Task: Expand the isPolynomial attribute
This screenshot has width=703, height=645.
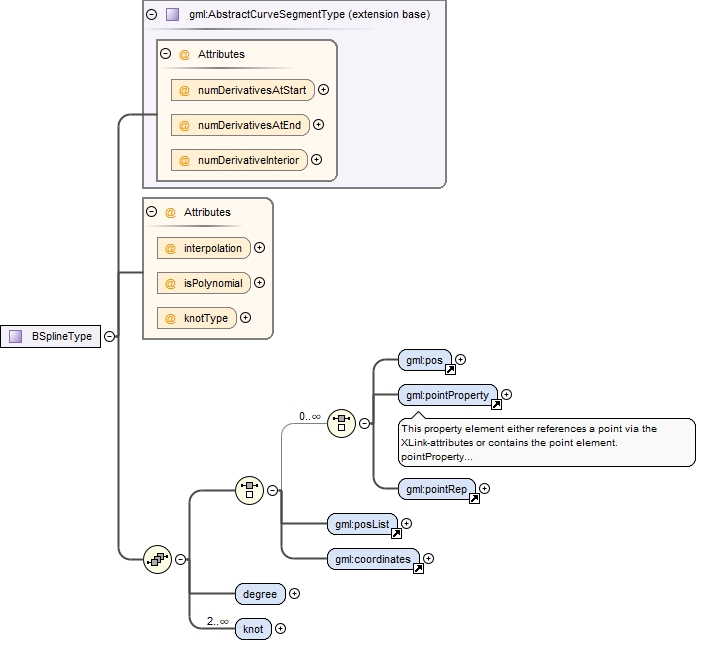Action: point(259,283)
